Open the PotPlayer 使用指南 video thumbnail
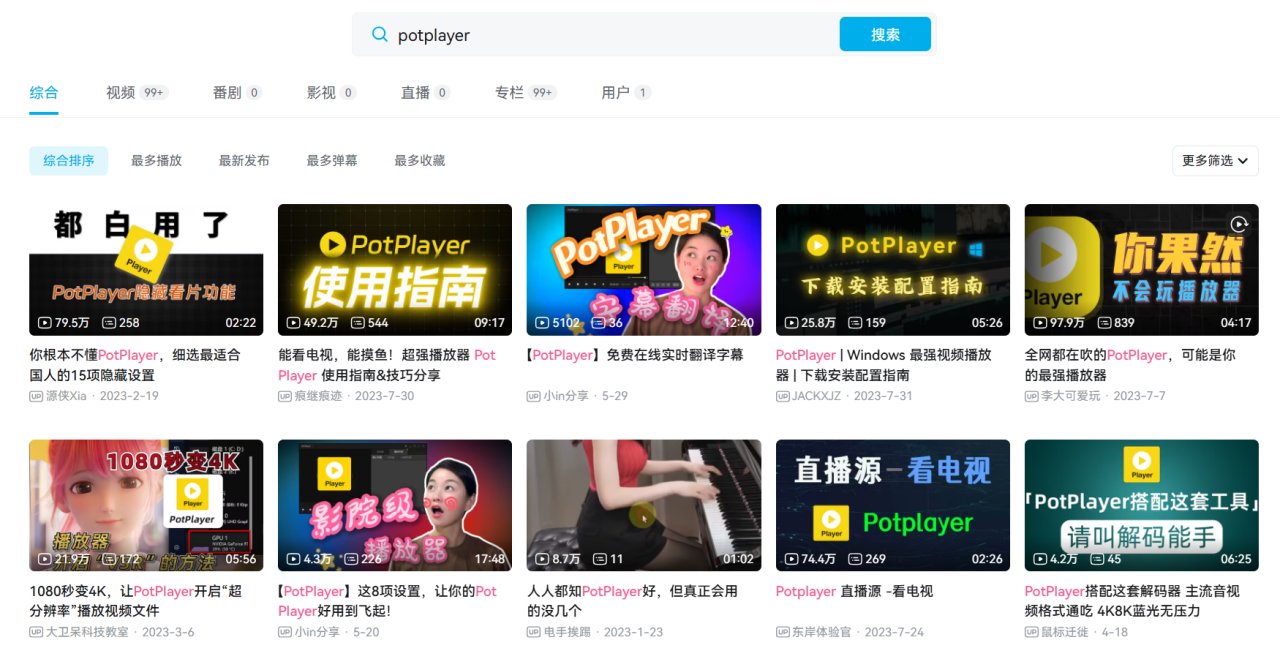Viewport: 1280px width, 659px height. [395, 270]
